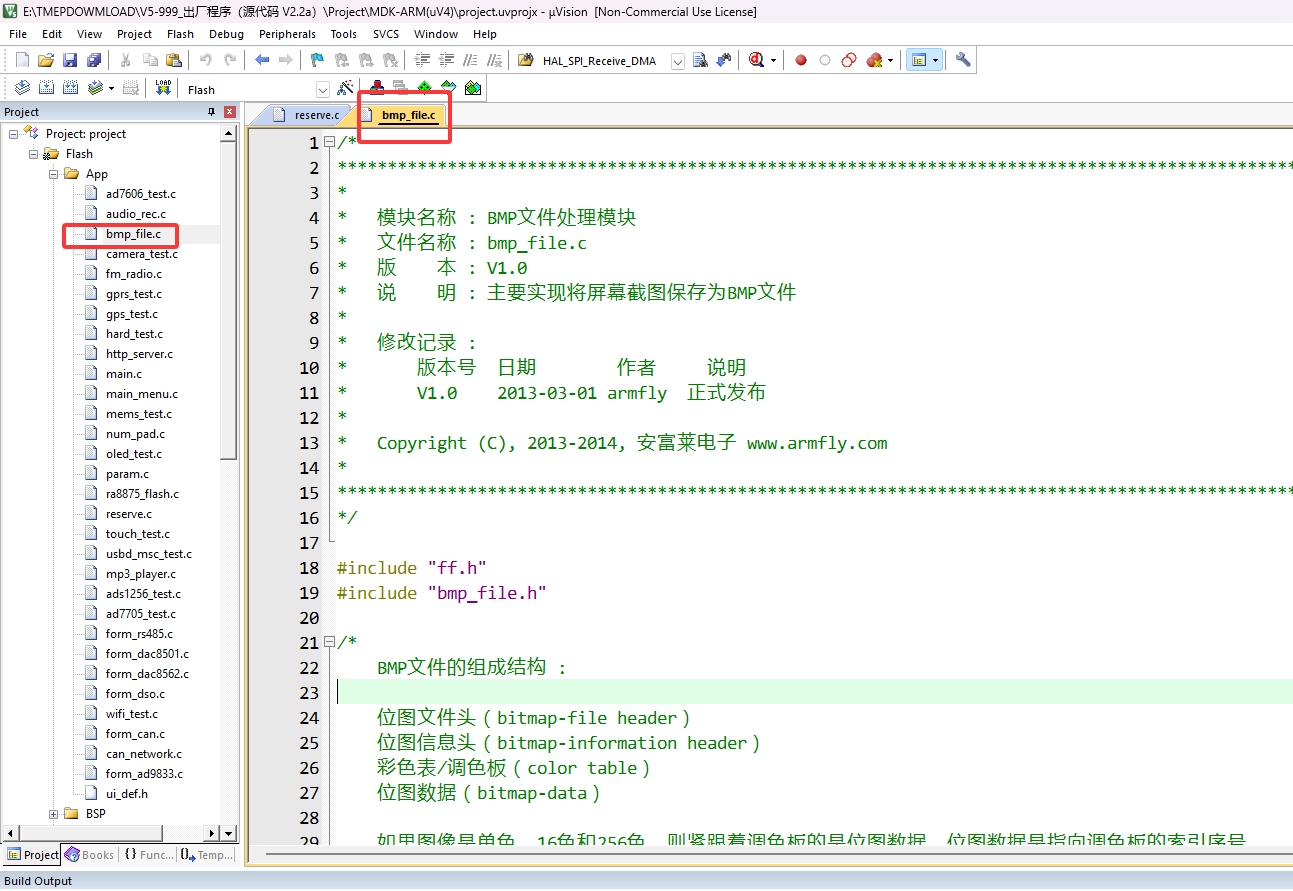
Task: Open the File menu
Action: tap(18, 34)
